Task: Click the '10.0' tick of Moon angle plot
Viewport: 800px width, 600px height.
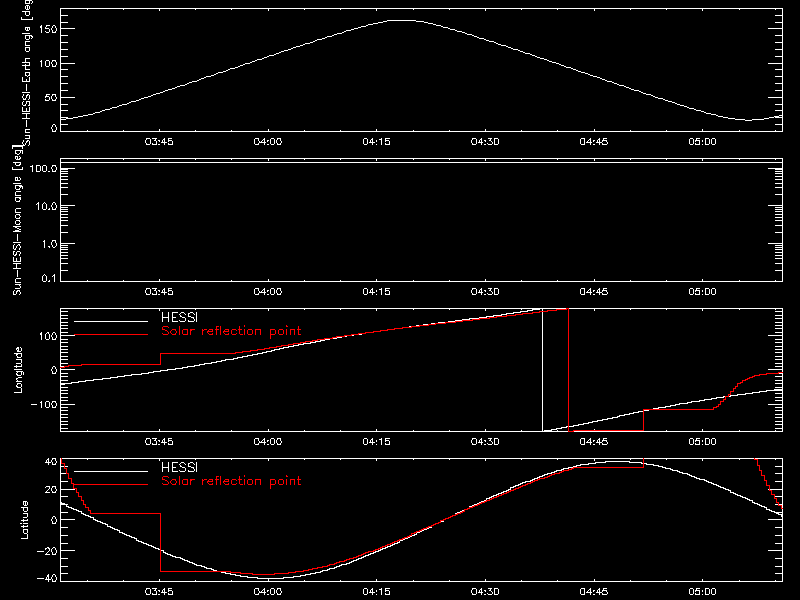Action: (x=46, y=206)
